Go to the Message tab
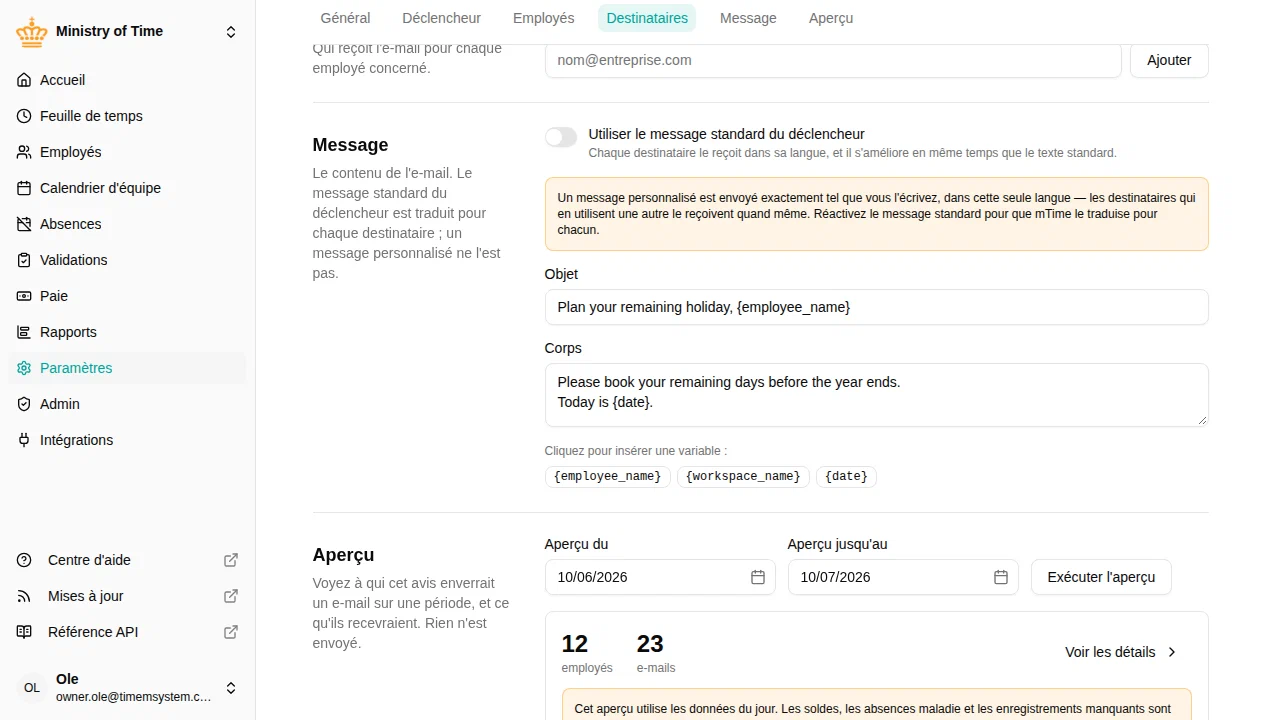The image size is (1280, 720). [x=748, y=18]
